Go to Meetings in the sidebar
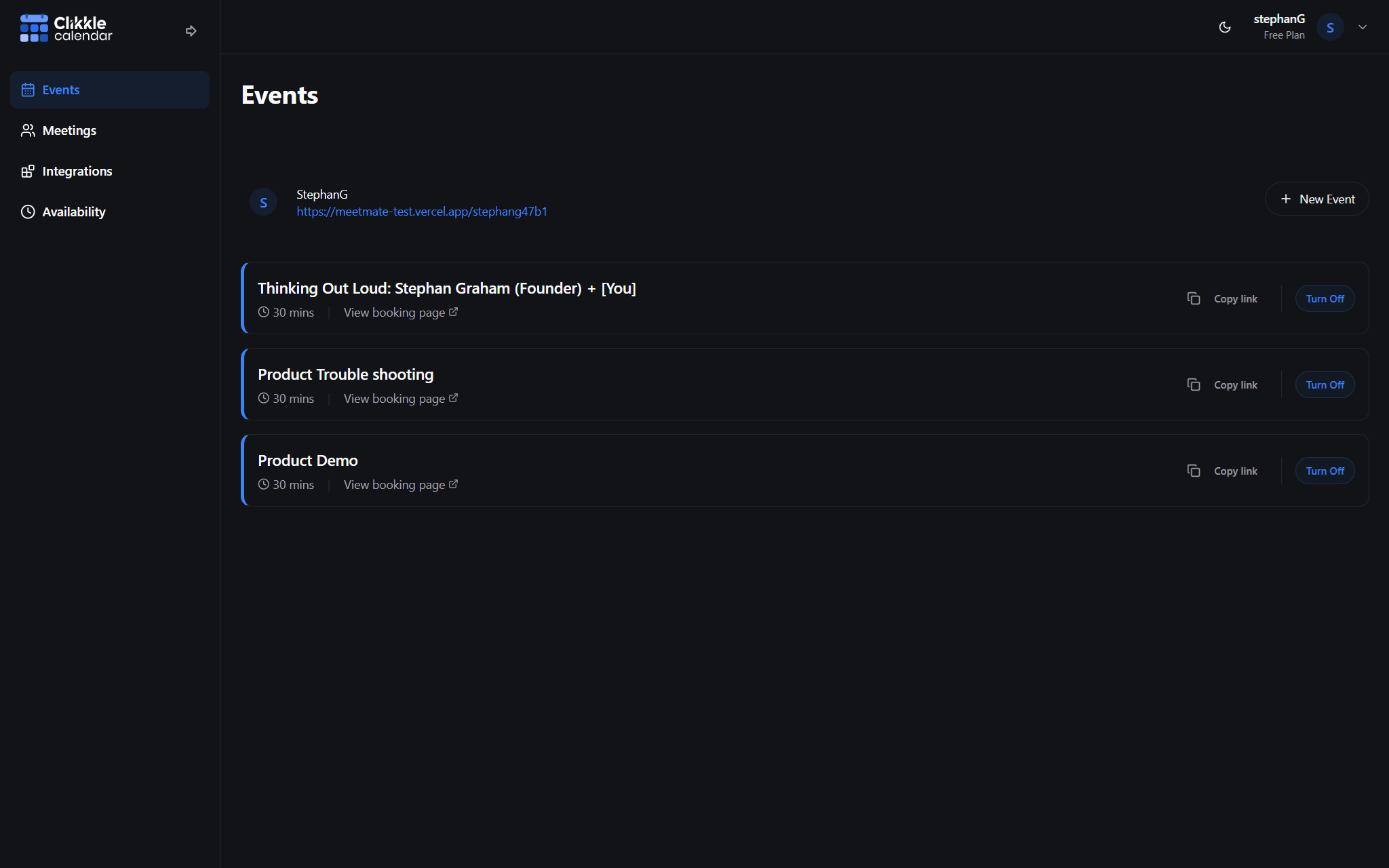Viewport: 1389px width, 868px height. pyautogui.click(x=69, y=130)
